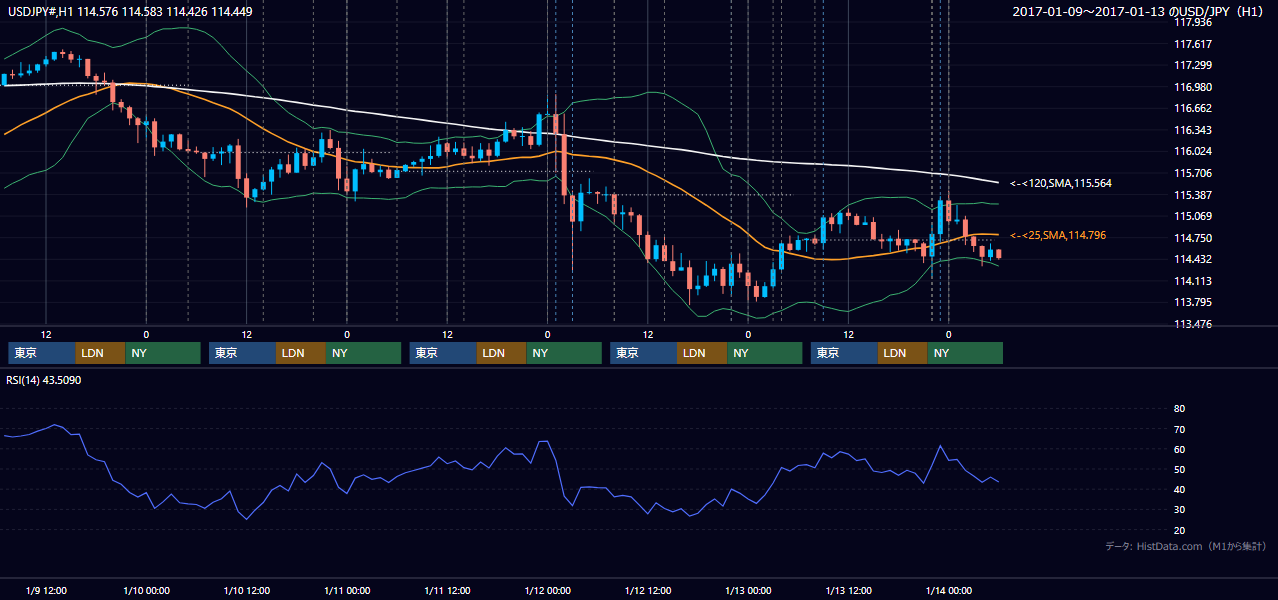Click the 1/9 12:00 time label

pyautogui.click(x=46, y=590)
